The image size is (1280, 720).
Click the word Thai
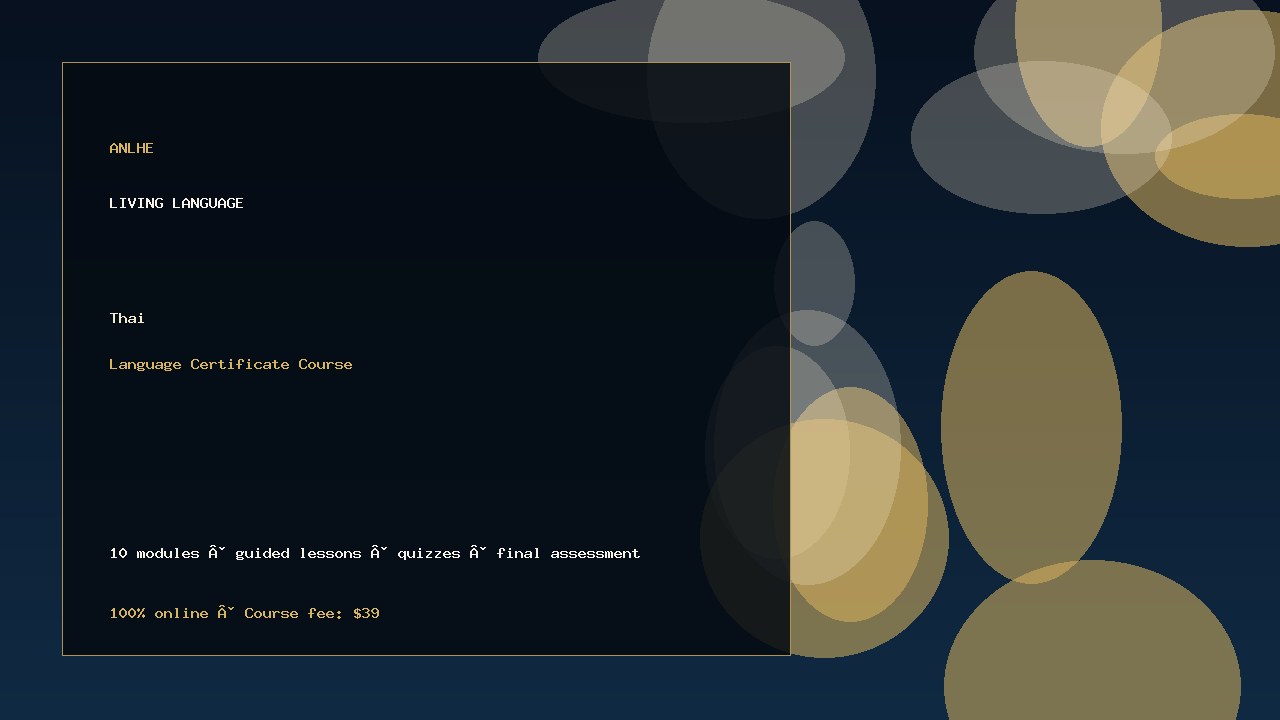click(127, 318)
